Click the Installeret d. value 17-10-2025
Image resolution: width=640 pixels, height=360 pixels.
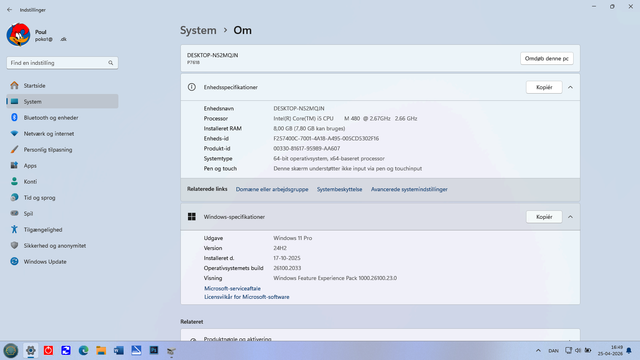tap(287, 258)
